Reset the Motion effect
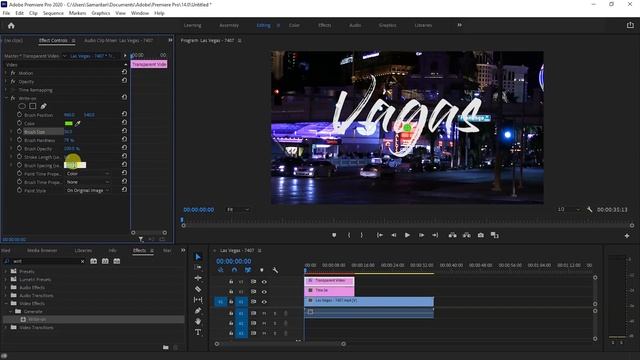This screenshot has height=360, width=640. tap(124, 72)
